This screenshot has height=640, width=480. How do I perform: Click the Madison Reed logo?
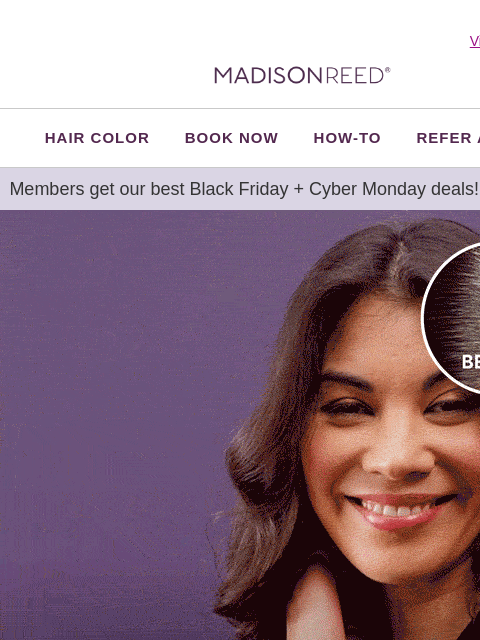tap(302, 76)
